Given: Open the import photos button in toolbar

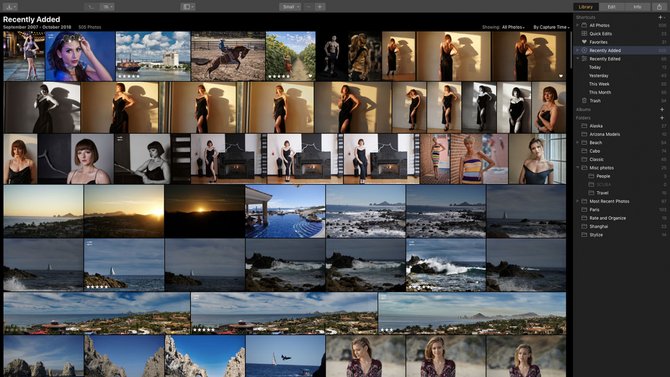Looking at the screenshot, I should [x=9, y=7].
